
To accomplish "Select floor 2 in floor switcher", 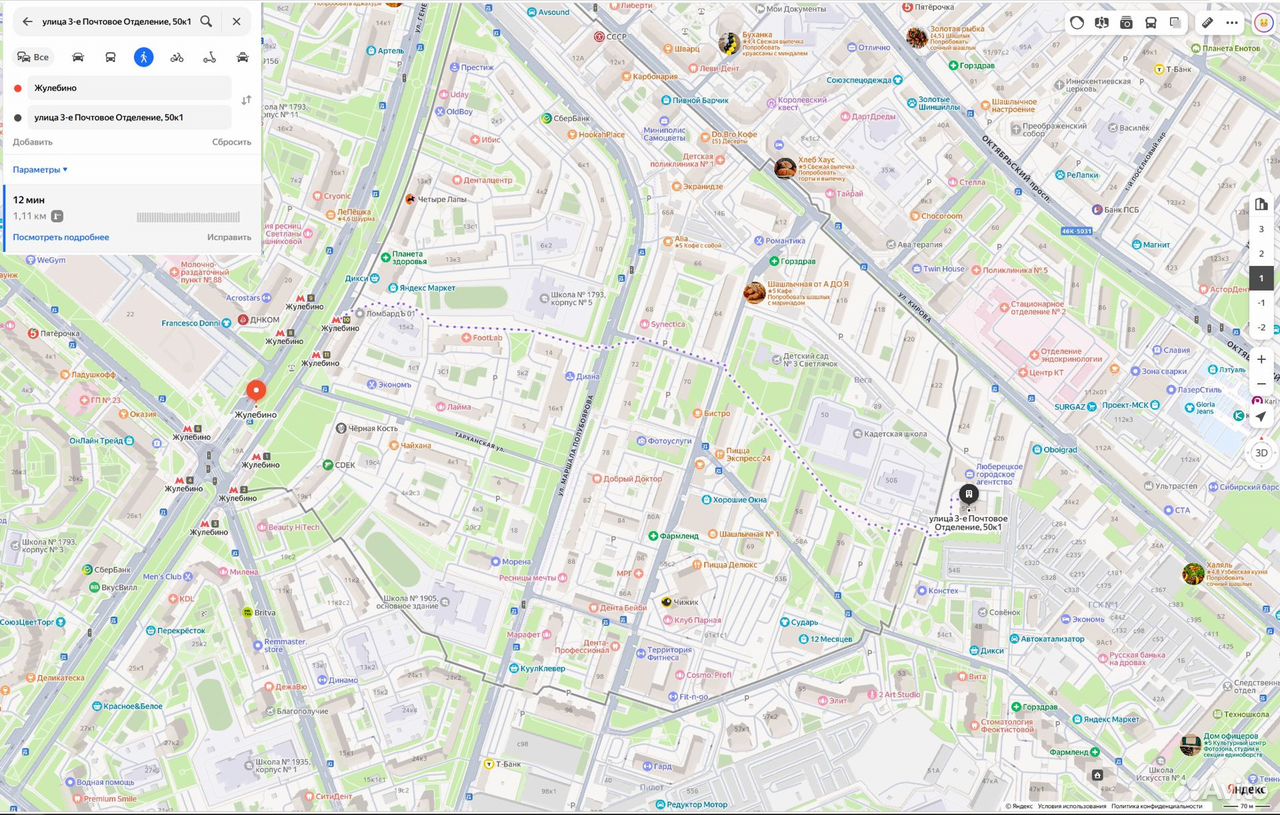I will (1261, 254).
